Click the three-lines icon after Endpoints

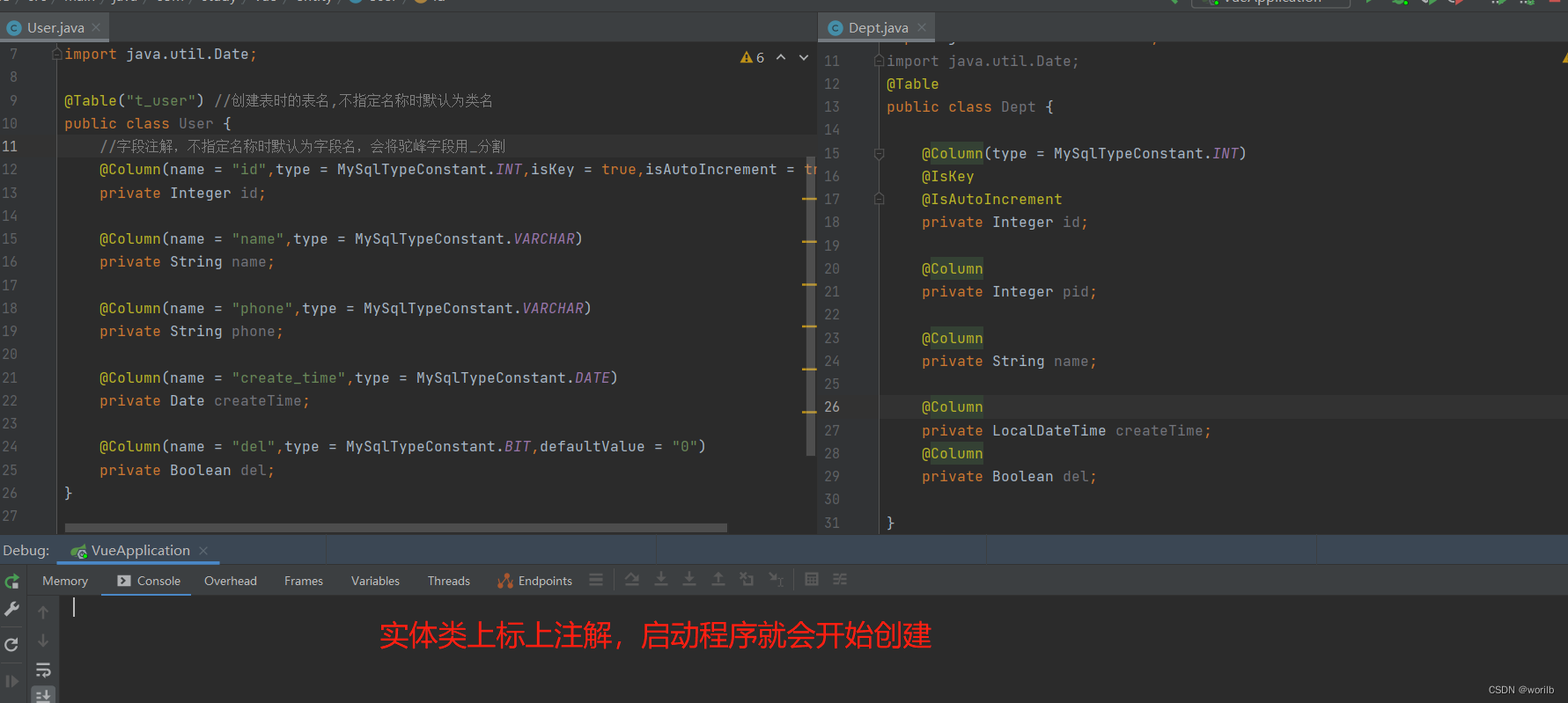coord(596,580)
